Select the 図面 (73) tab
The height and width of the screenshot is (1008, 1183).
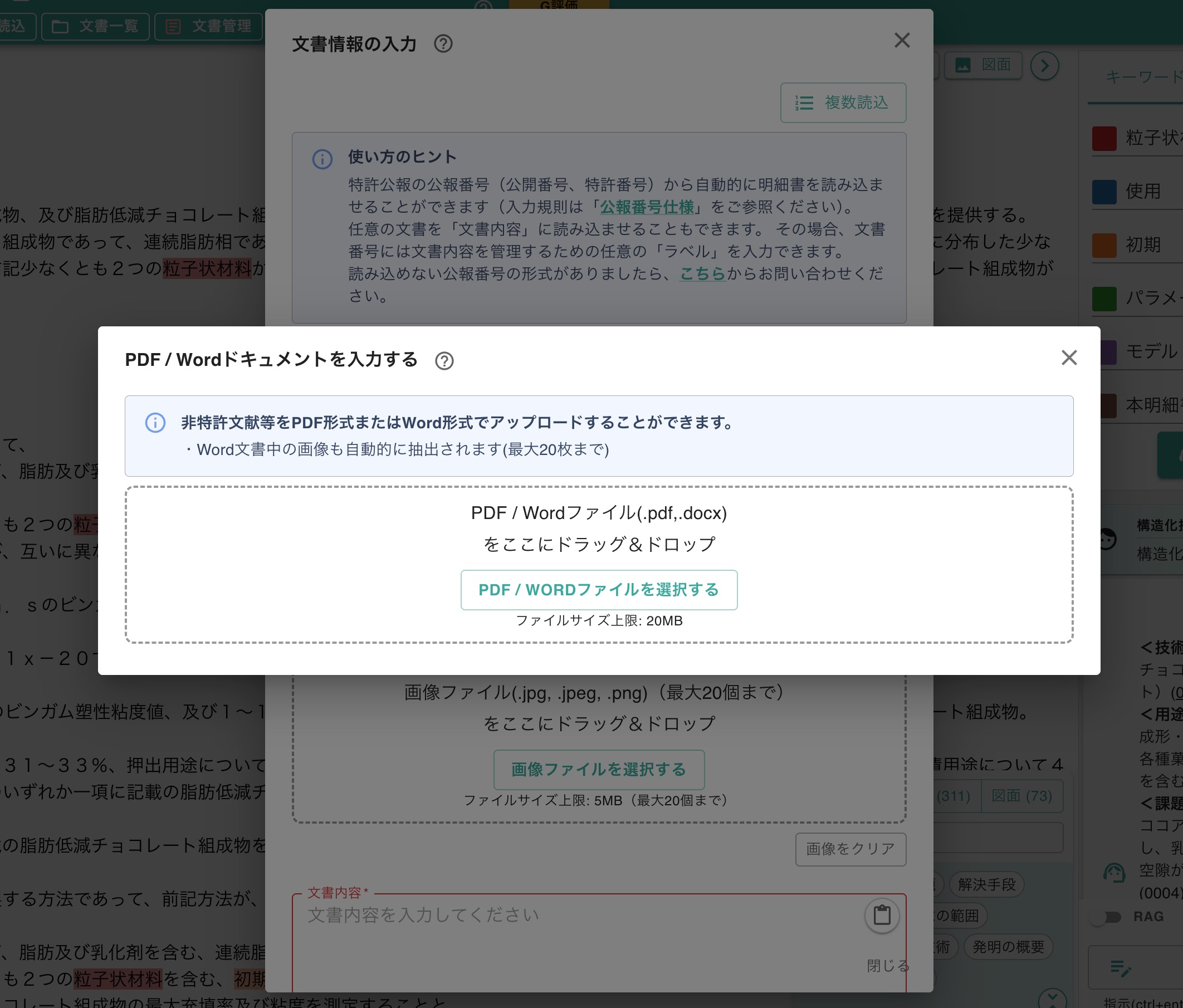1021,796
